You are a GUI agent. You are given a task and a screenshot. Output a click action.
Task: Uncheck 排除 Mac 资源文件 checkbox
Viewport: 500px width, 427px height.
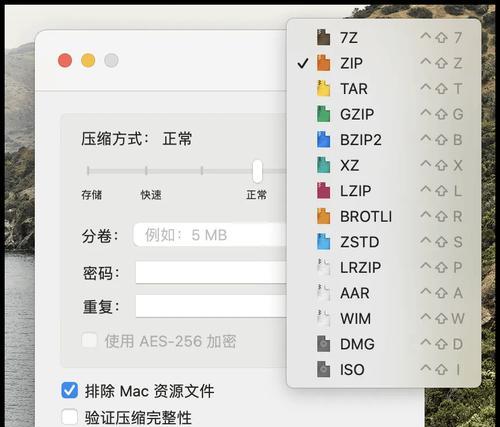[x=70, y=391]
